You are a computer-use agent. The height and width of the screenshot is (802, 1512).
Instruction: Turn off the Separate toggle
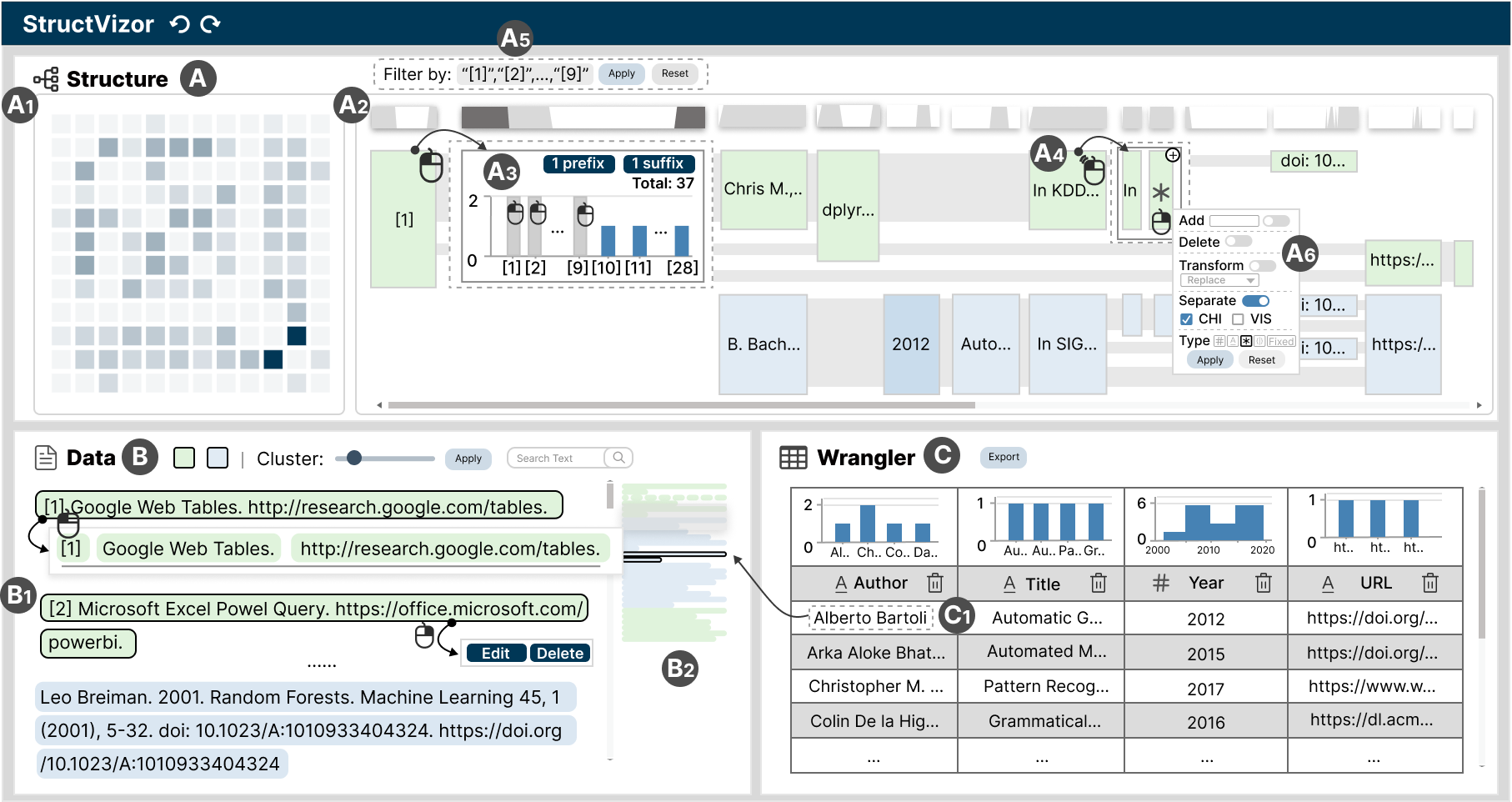1255,301
